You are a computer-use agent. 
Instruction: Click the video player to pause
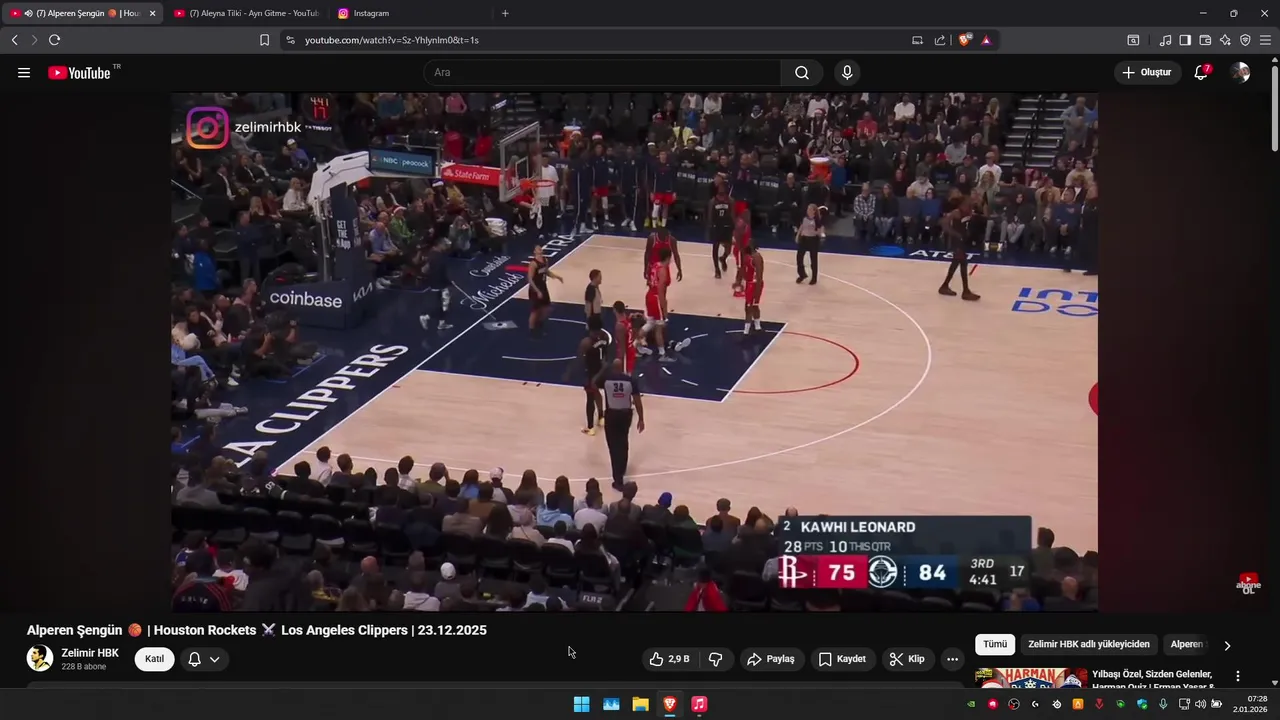click(x=634, y=352)
